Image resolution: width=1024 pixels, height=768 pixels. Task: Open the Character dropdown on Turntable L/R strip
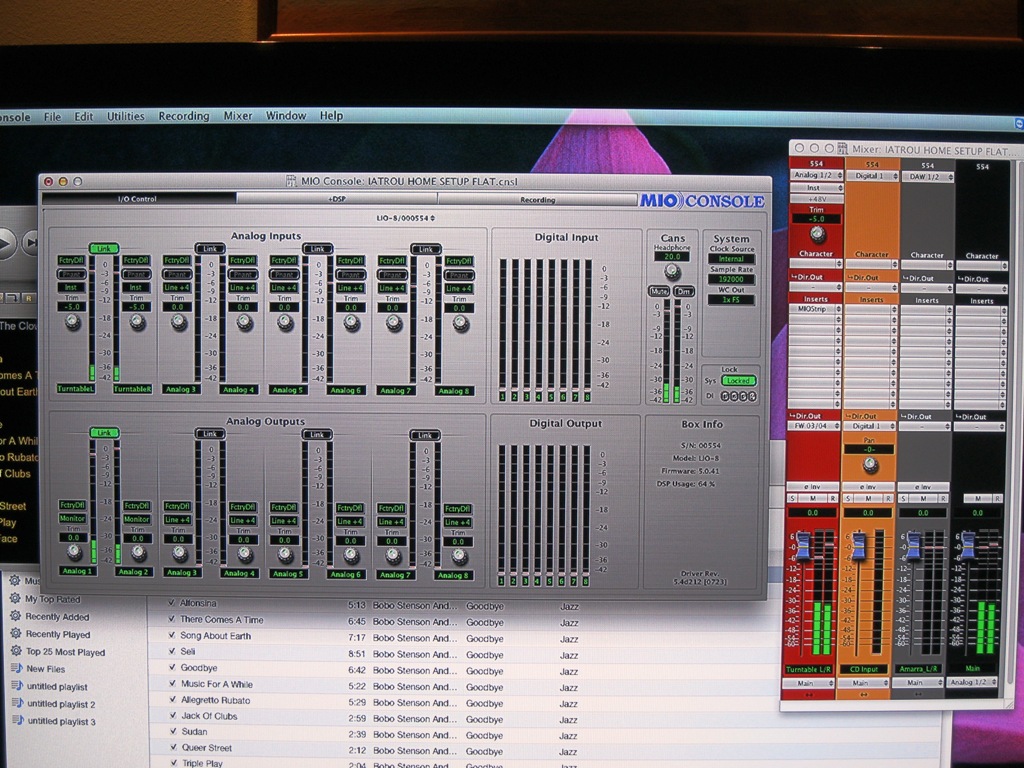coord(816,263)
